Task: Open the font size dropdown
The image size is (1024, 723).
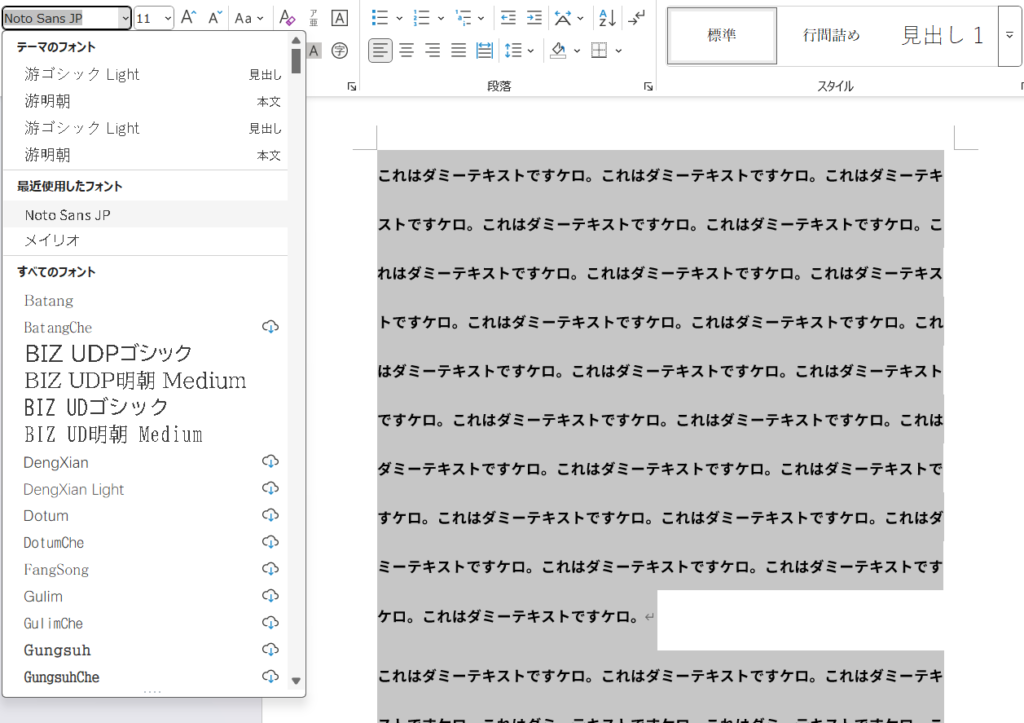Action: pyautogui.click(x=166, y=18)
